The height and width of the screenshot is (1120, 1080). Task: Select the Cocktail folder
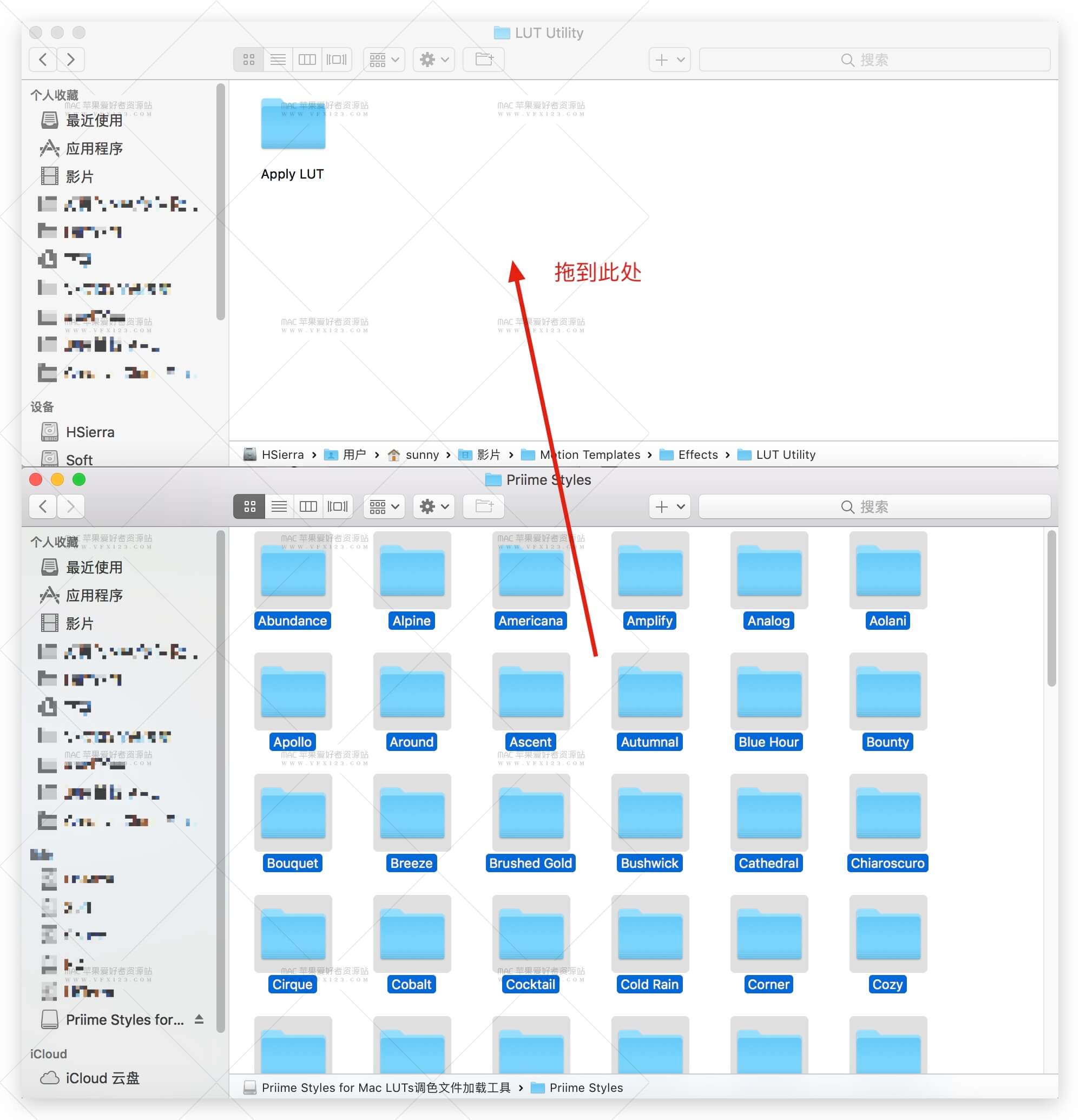[531, 935]
